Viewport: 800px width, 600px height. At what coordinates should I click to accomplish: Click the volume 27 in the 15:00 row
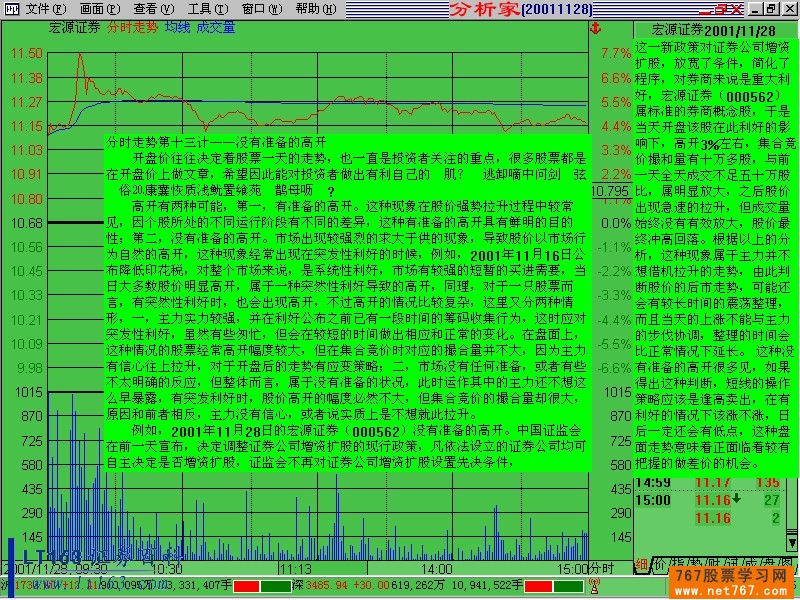[772, 500]
